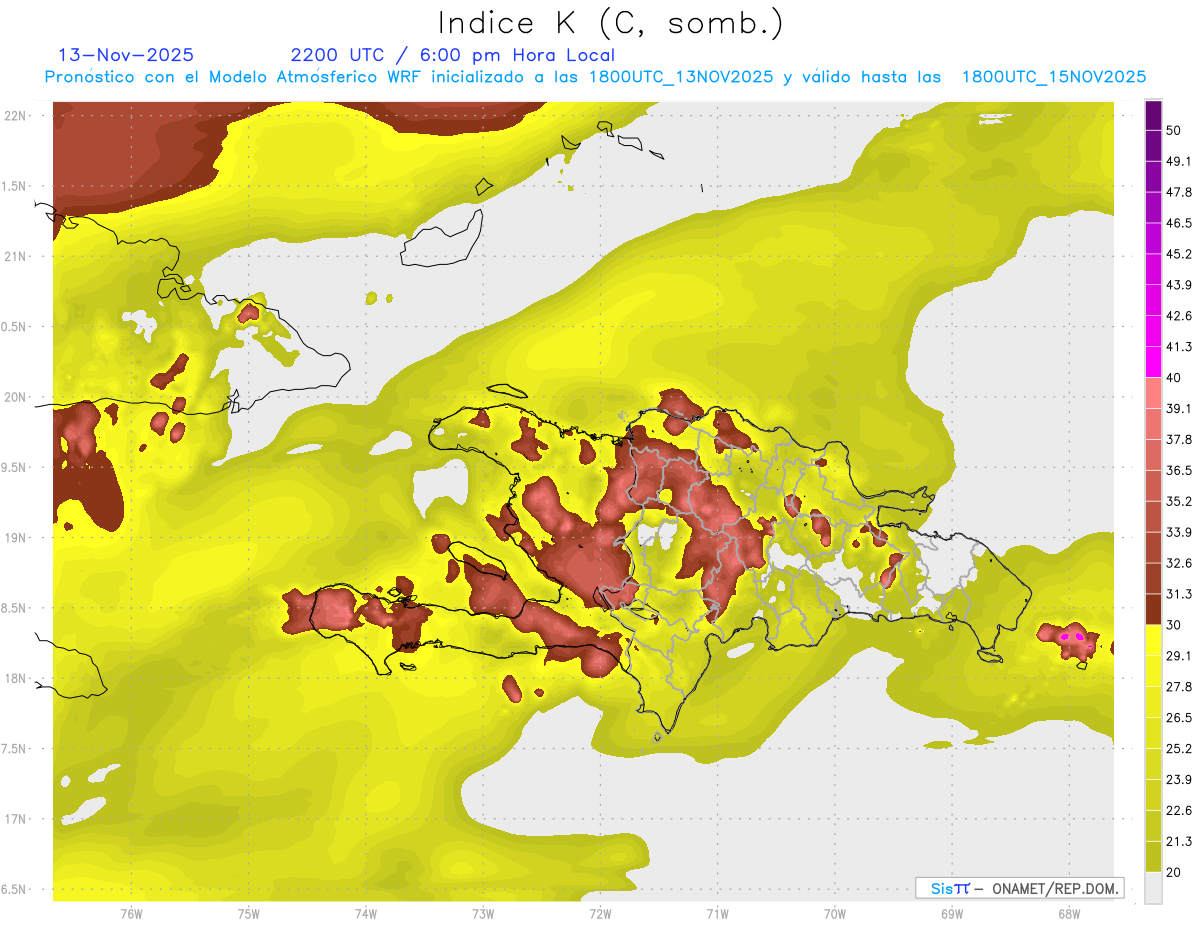The width and height of the screenshot is (1200, 927).
Task: Click the title 'Indice K (C, somb.)'
Action: pyautogui.click(x=611, y=23)
